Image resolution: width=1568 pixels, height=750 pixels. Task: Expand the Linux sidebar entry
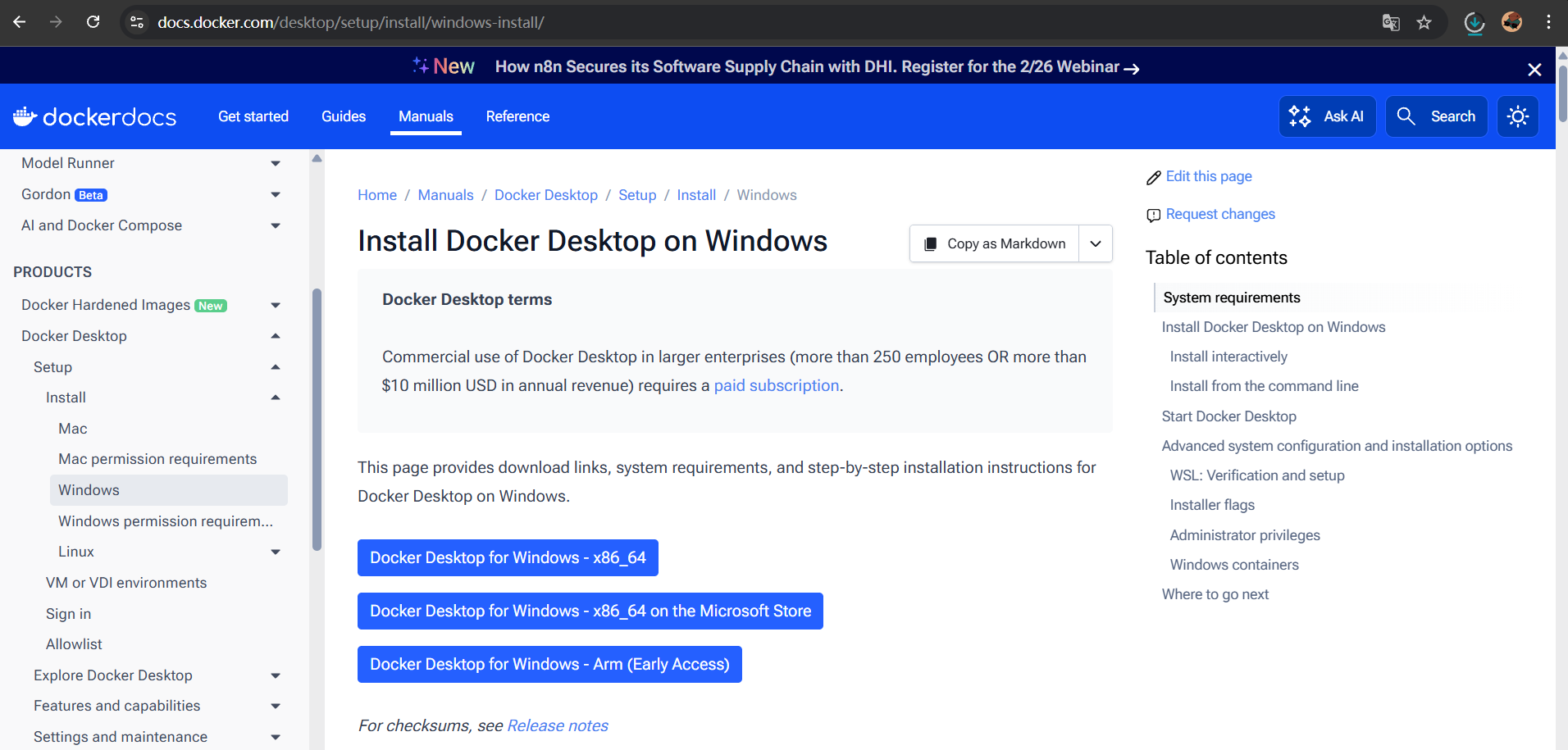coord(276,552)
